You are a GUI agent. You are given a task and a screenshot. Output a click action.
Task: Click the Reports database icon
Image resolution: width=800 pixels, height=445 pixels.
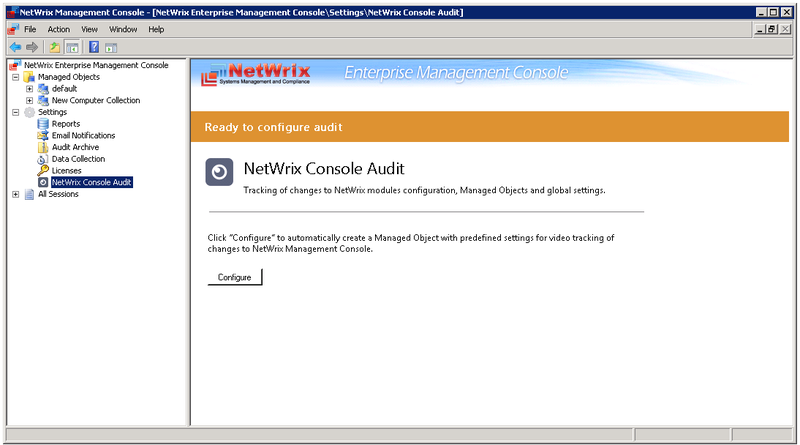[x=43, y=124]
